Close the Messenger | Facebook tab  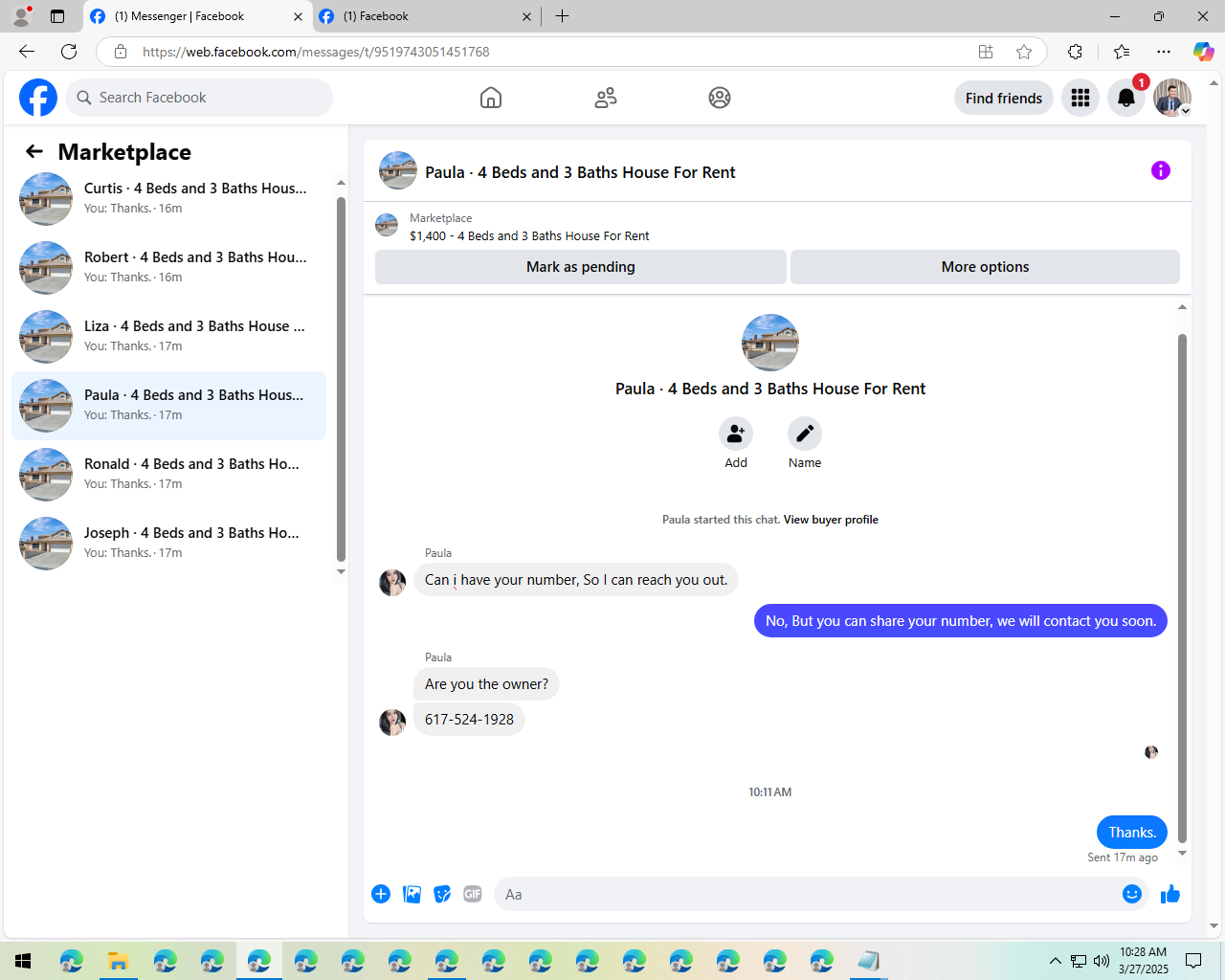298,16
